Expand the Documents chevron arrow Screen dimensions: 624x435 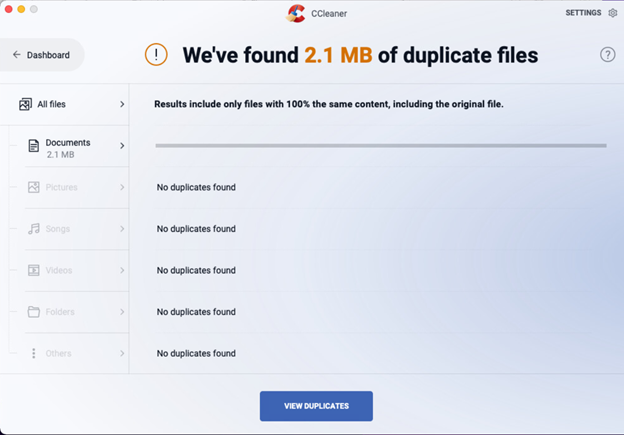coord(122,146)
